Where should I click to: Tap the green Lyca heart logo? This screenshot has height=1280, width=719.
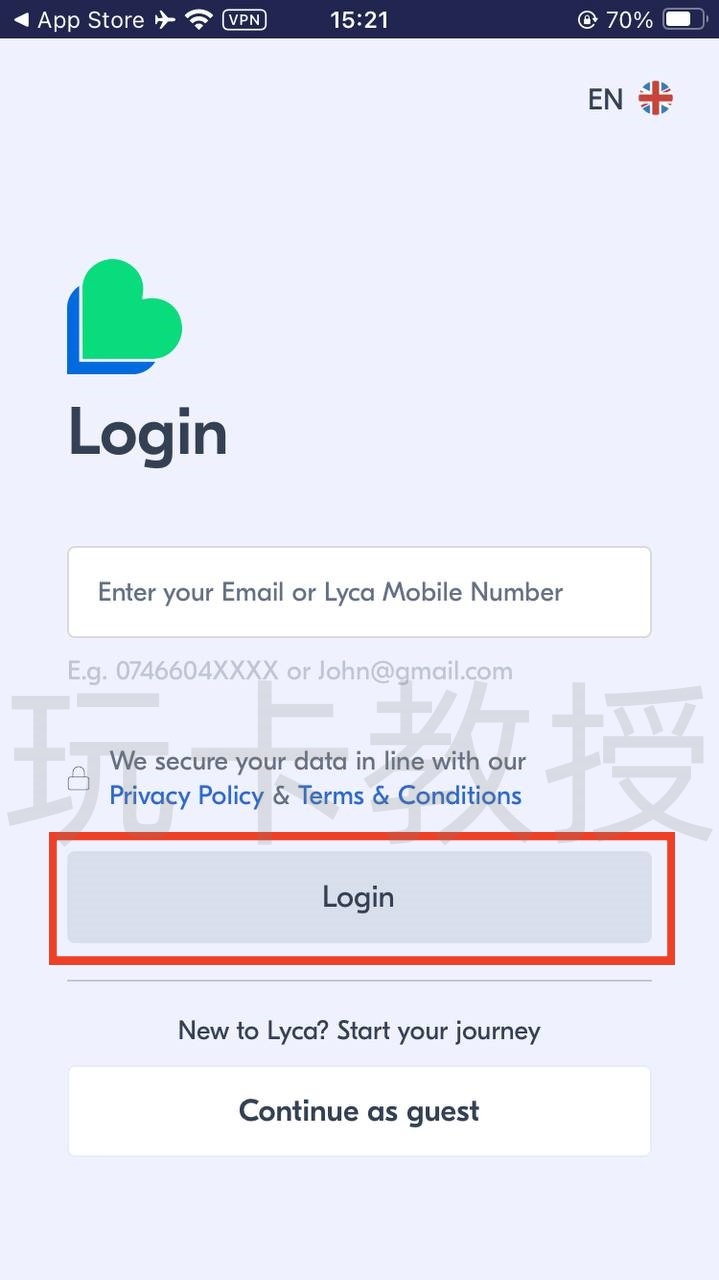coord(124,316)
